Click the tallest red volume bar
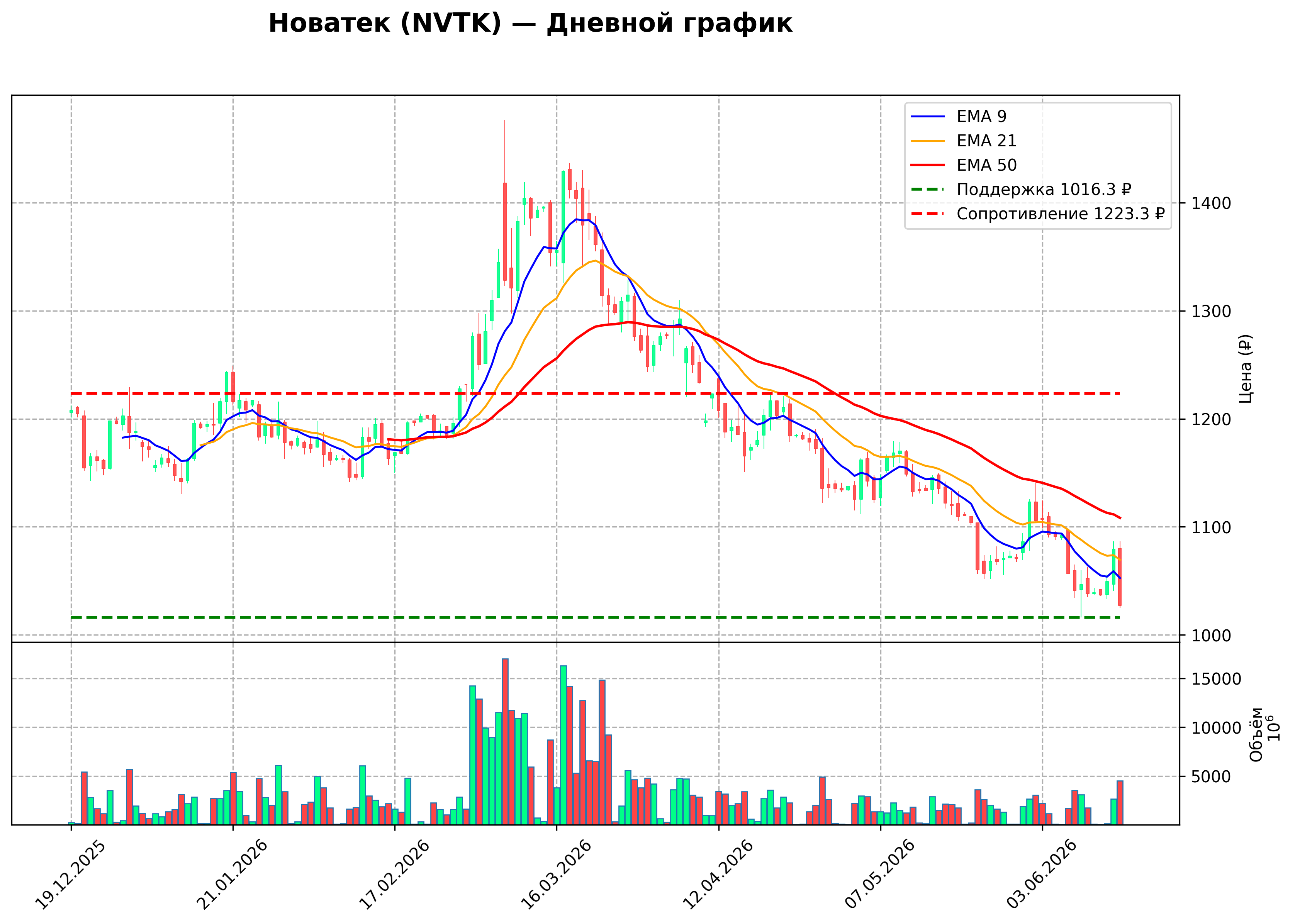The image size is (1295, 924). point(505,742)
